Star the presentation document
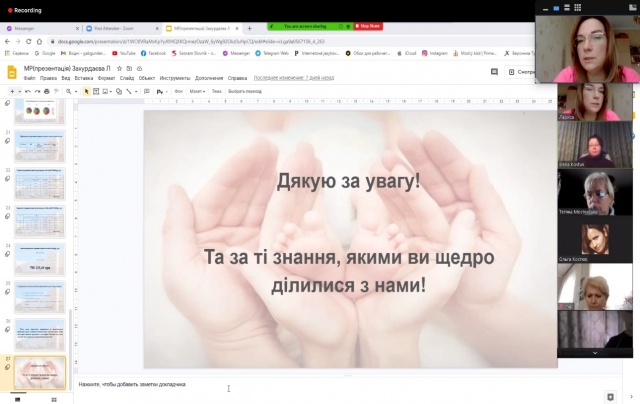The width and height of the screenshot is (640, 404). coord(119,69)
